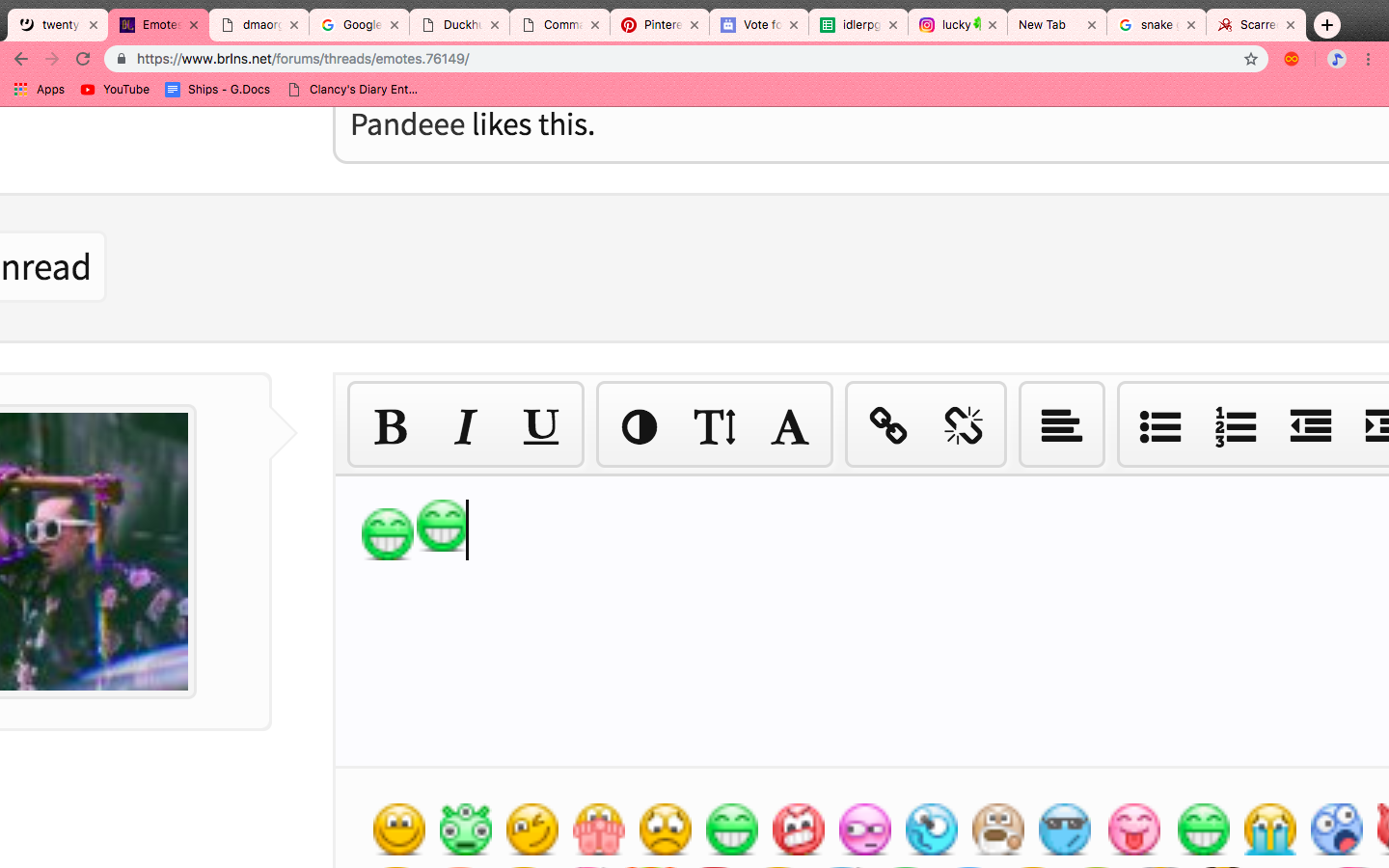
Task: Insert the green frog emote
Action: [x=466, y=829]
